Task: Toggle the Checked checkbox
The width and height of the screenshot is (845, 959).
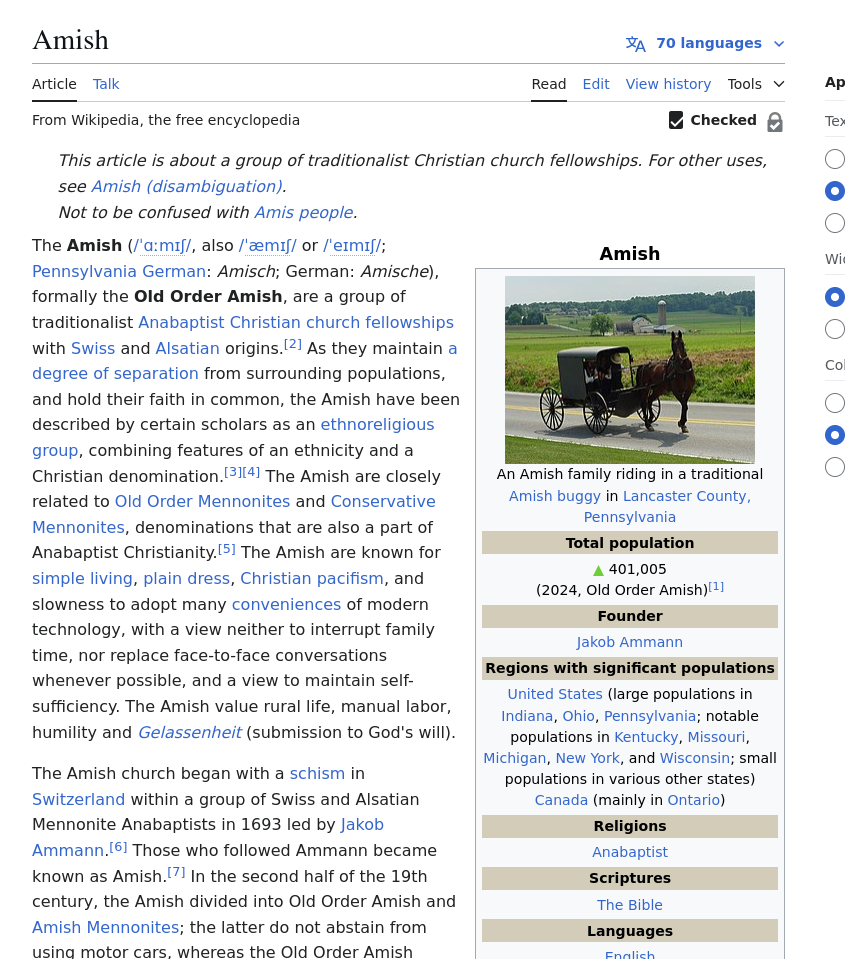Action: tap(676, 120)
